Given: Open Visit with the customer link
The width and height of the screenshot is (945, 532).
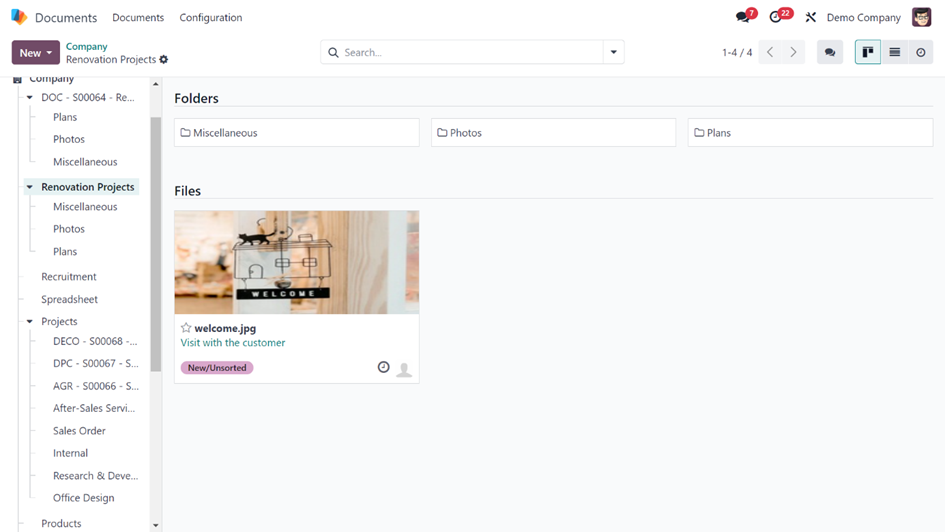Looking at the screenshot, I should tap(233, 342).
